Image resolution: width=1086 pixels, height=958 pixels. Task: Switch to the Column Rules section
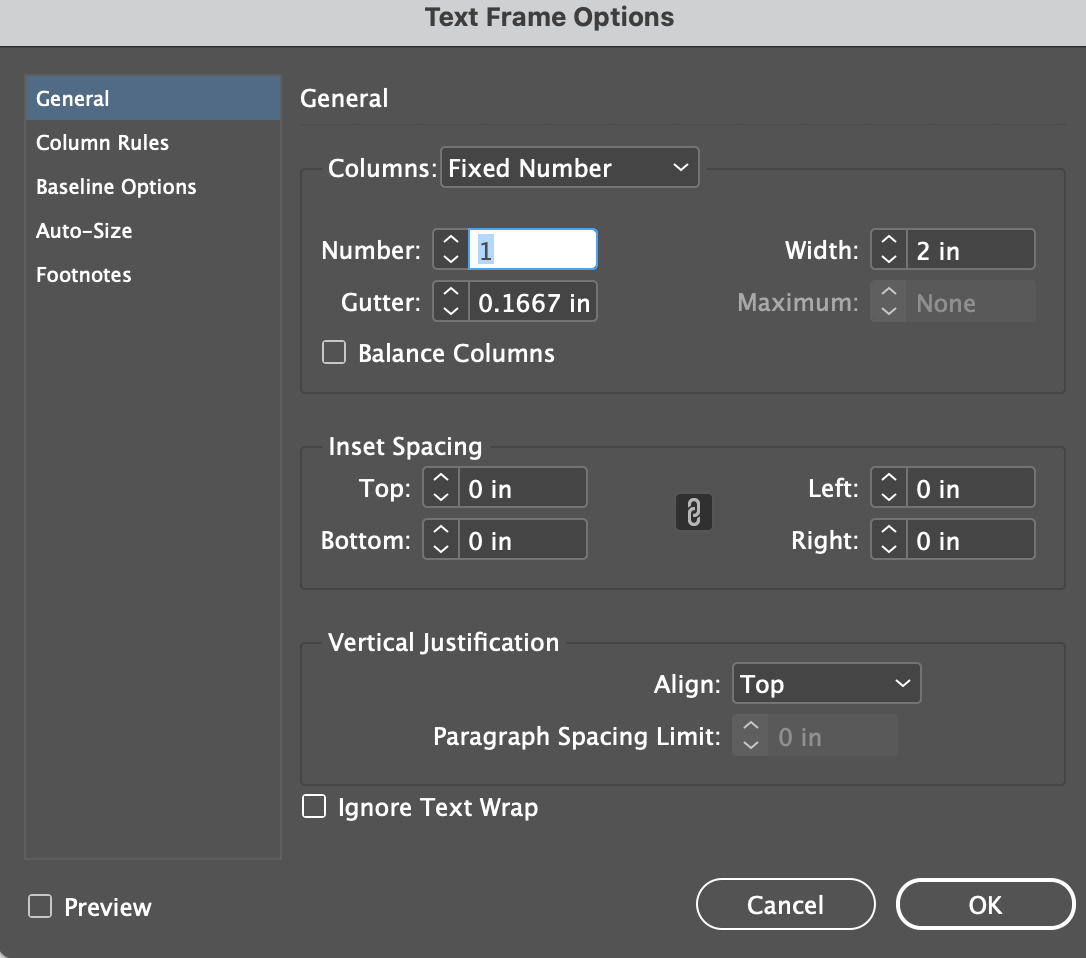coord(102,142)
